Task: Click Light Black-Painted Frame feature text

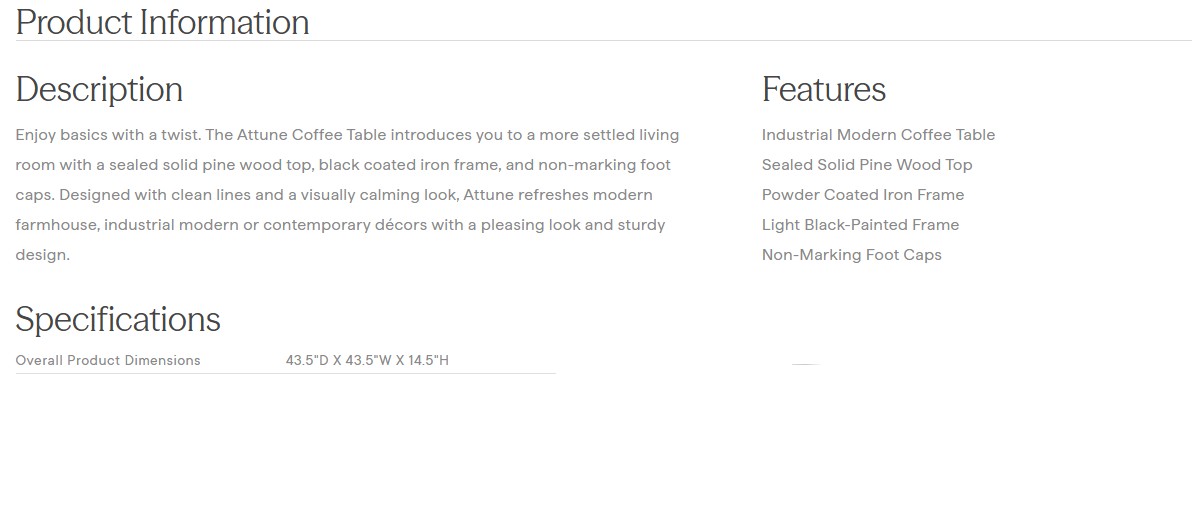Action: (860, 225)
